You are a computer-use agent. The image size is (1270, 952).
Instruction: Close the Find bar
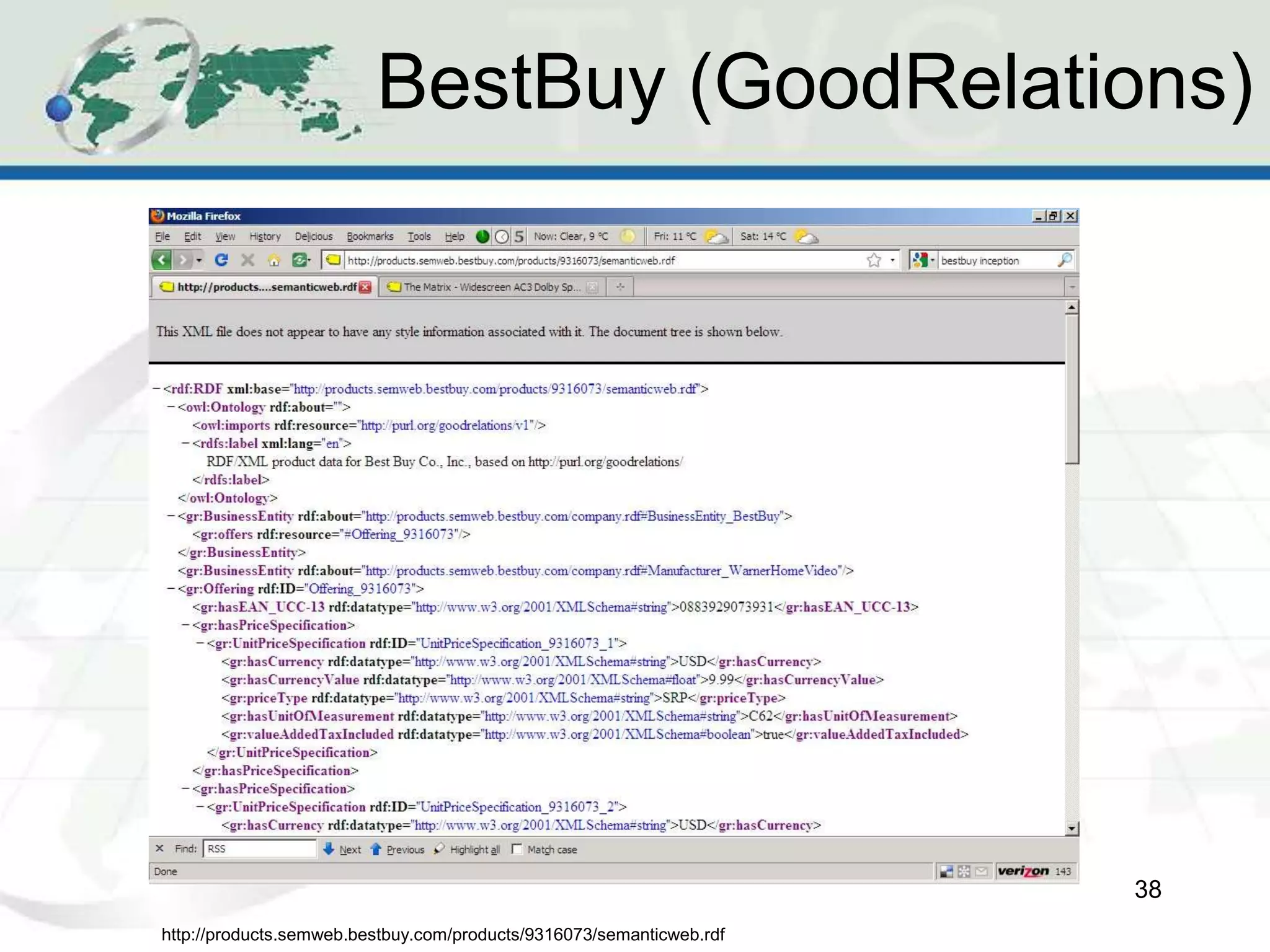[159, 848]
